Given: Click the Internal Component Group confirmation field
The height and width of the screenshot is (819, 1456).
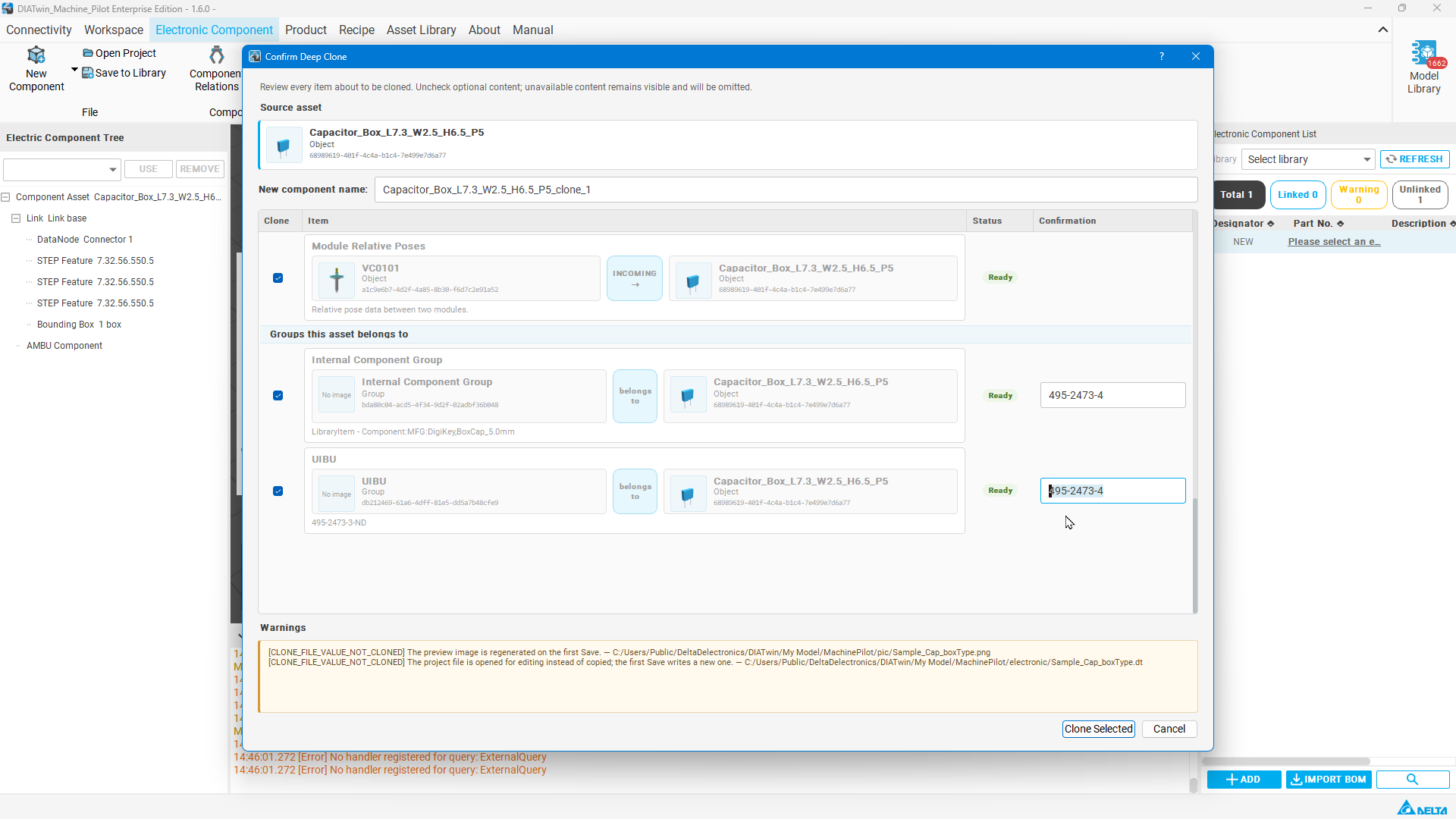Looking at the screenshot, I should point(1112,395).
